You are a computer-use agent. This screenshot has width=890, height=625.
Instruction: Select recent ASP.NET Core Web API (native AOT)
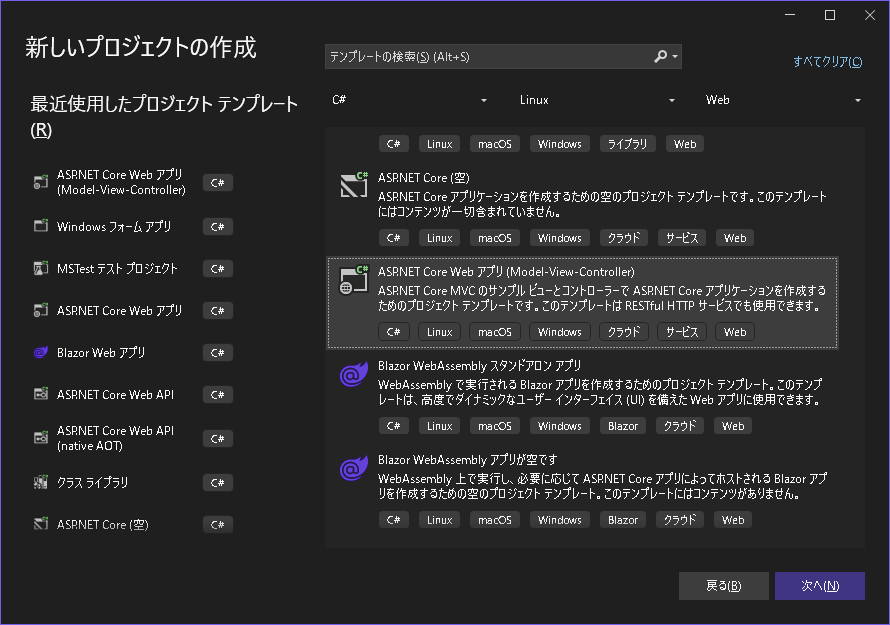(x=133, y=438)
